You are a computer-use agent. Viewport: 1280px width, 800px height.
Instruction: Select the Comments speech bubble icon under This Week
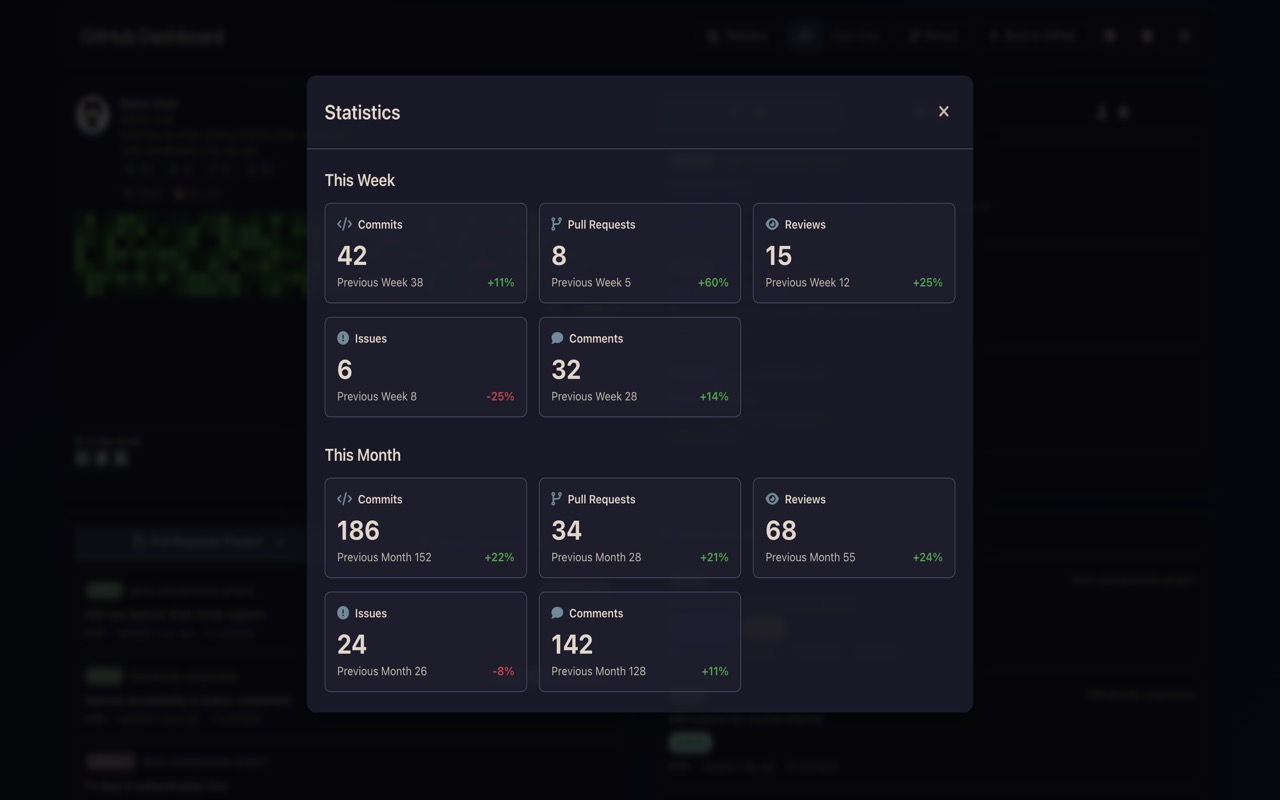558,338
